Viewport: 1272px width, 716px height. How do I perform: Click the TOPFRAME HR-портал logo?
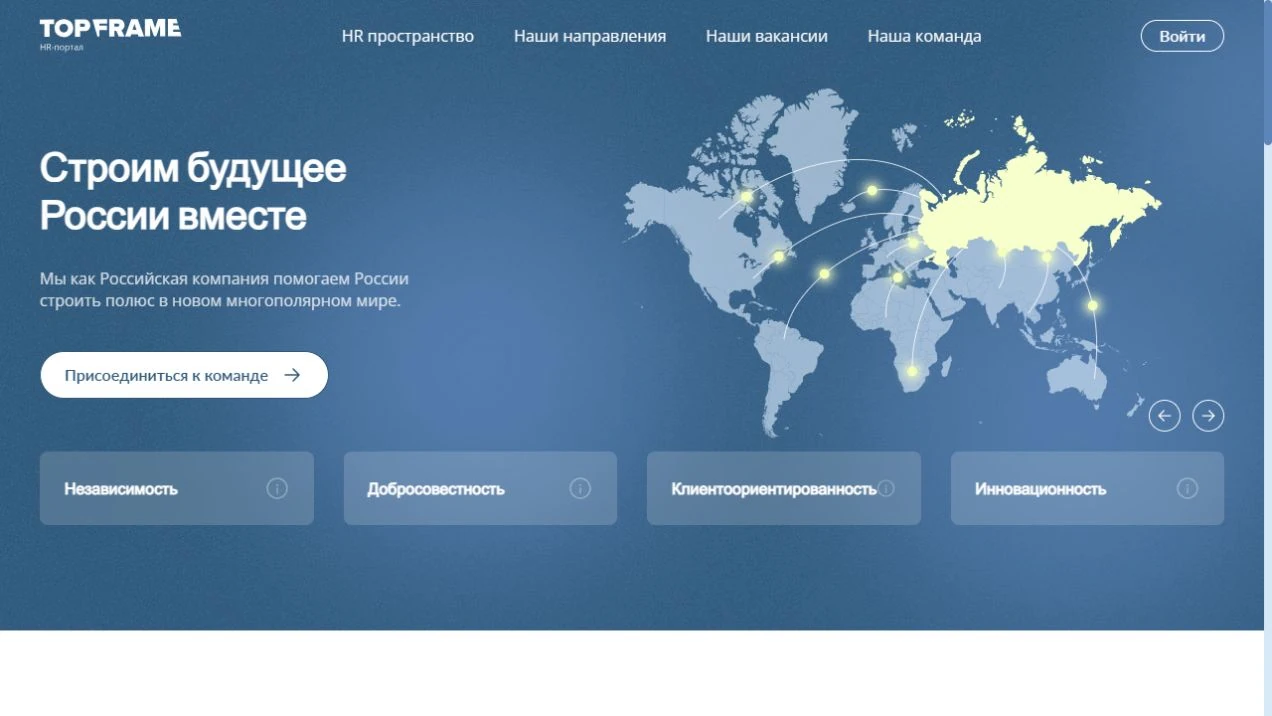(110, 34)
